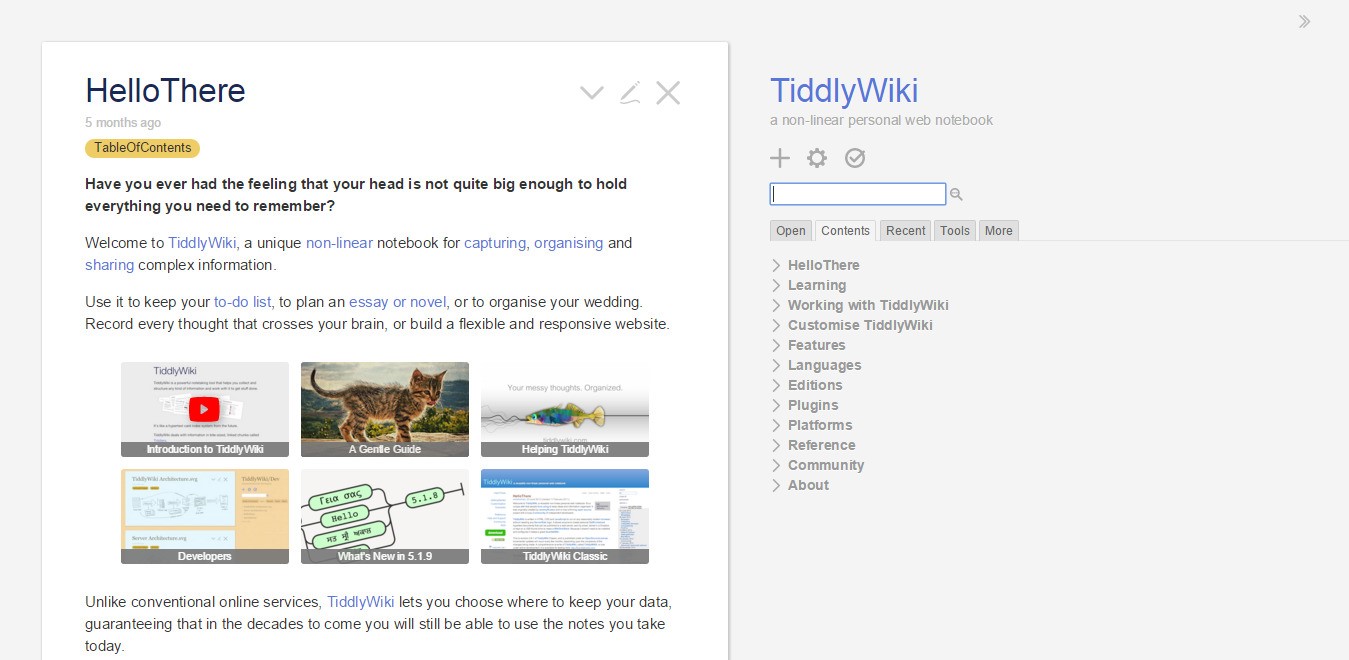
Task: Click the TiddlyWiki link in the welcome paragraph
Action: tap(201, 243)
